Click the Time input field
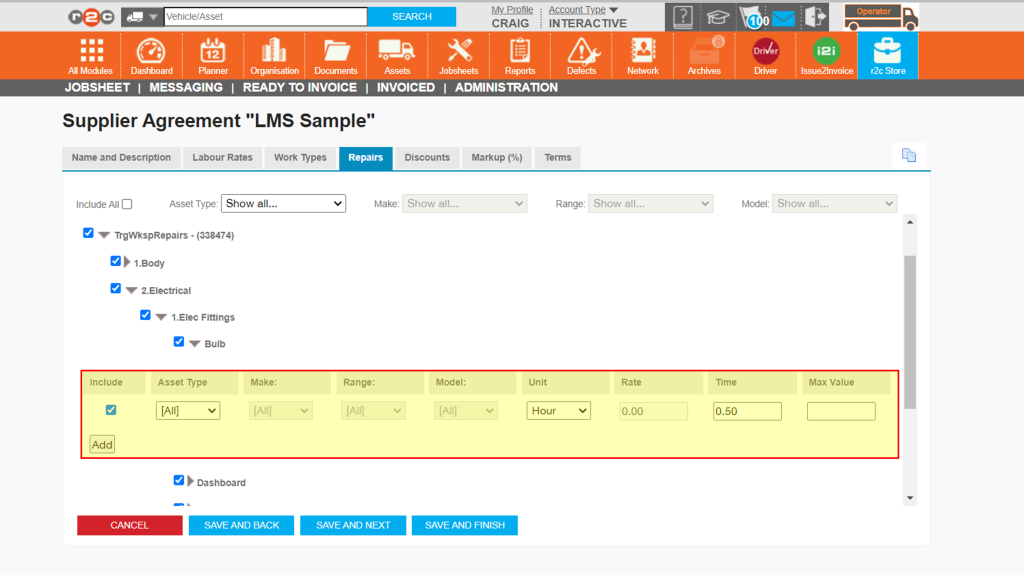1024x575 pixels. coord(747,411)
